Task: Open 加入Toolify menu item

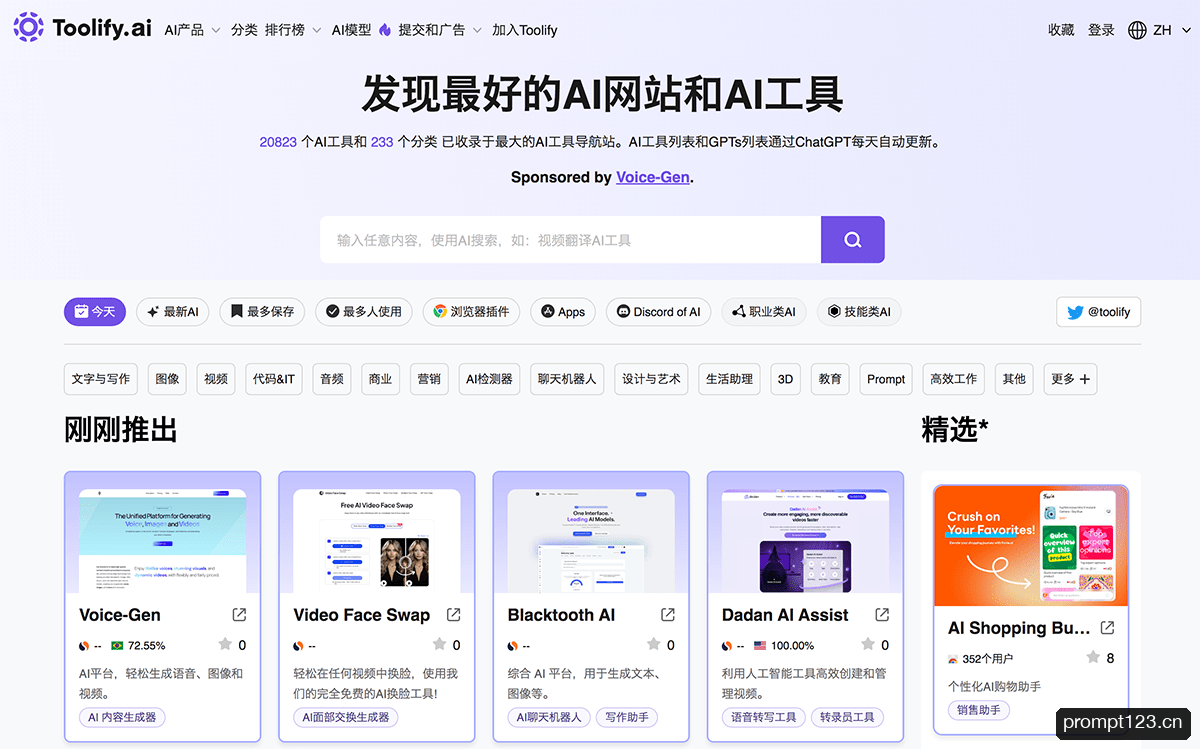Action: click(525, 30)
